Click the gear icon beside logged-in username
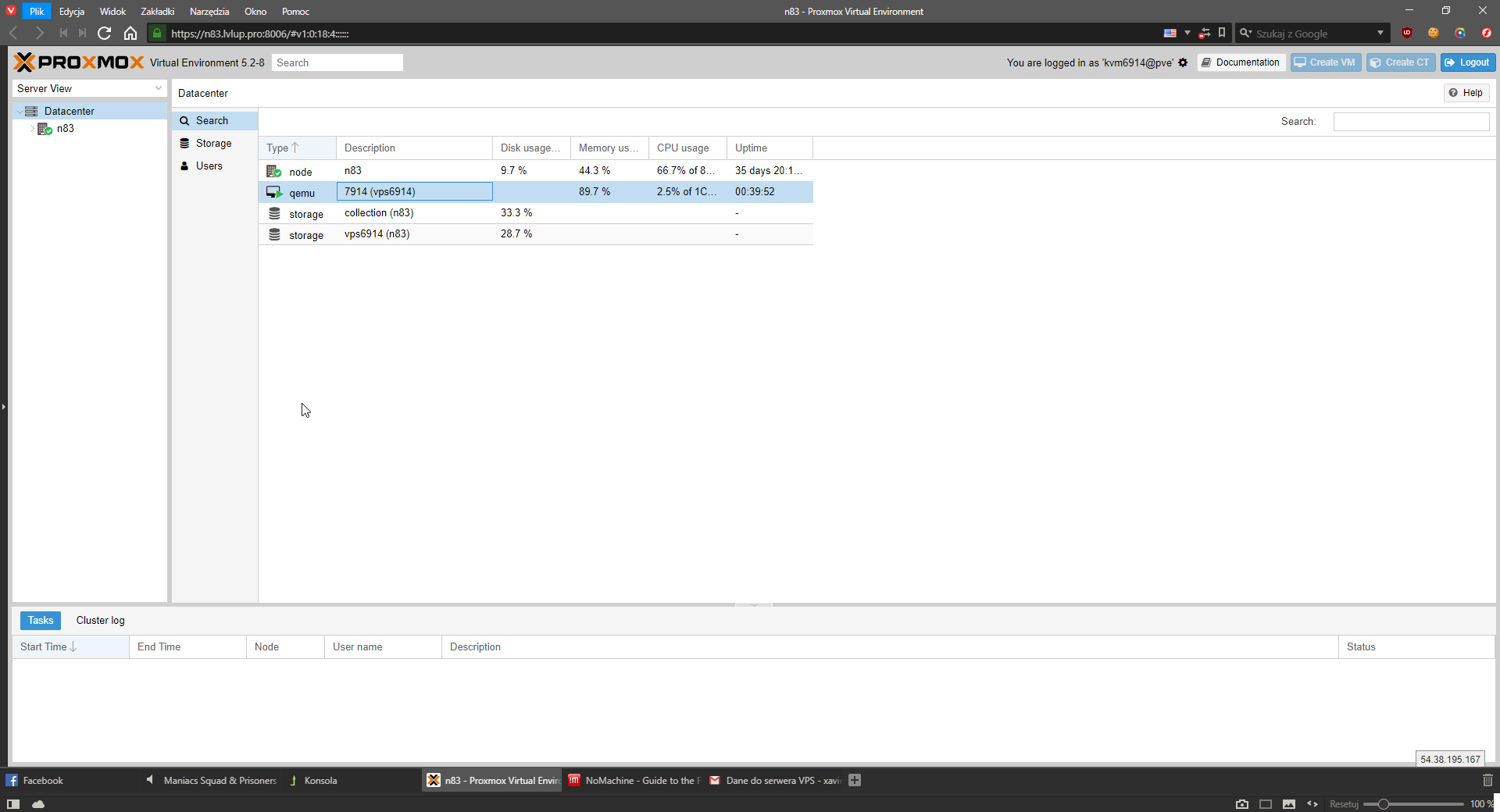This screenshot has height=812, width=1500. tap(1183, 62)
